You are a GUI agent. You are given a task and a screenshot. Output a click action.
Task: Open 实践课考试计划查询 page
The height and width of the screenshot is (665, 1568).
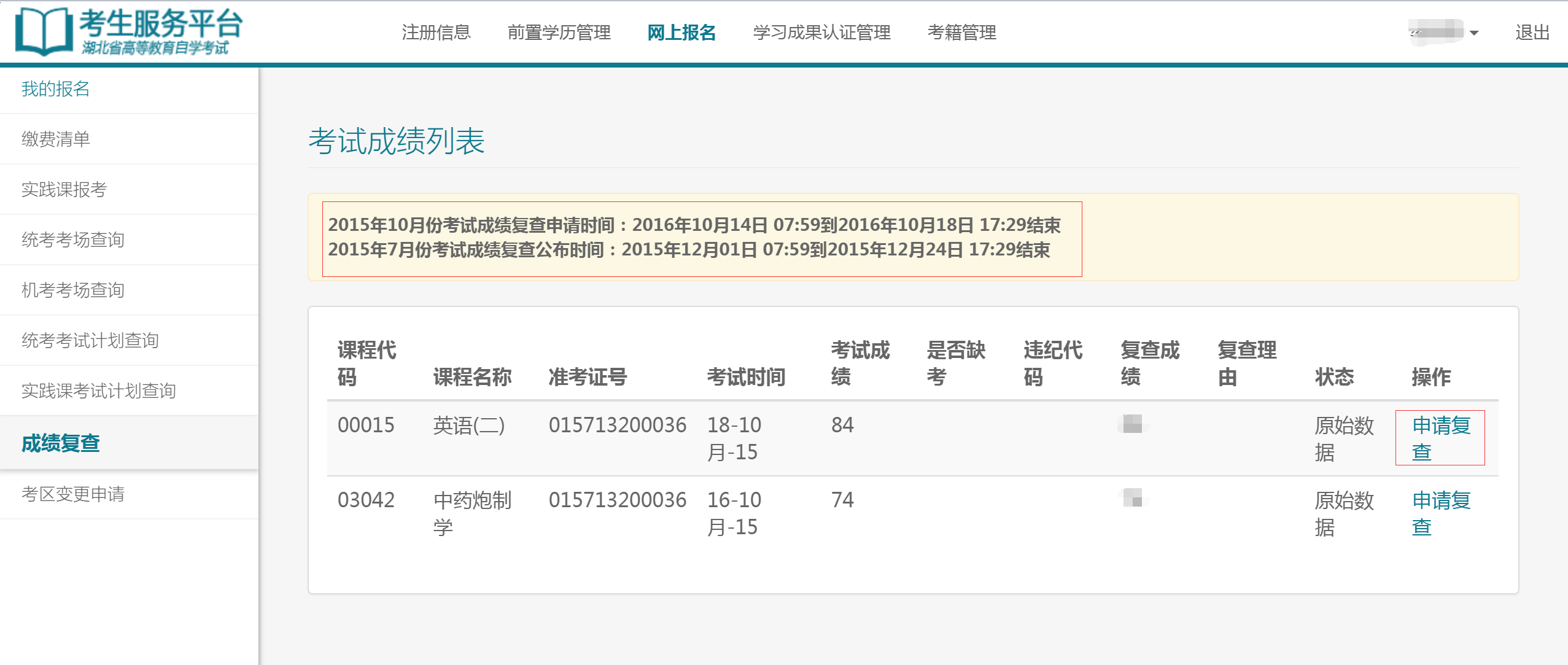pyautogui.click(x=99, y=391)
